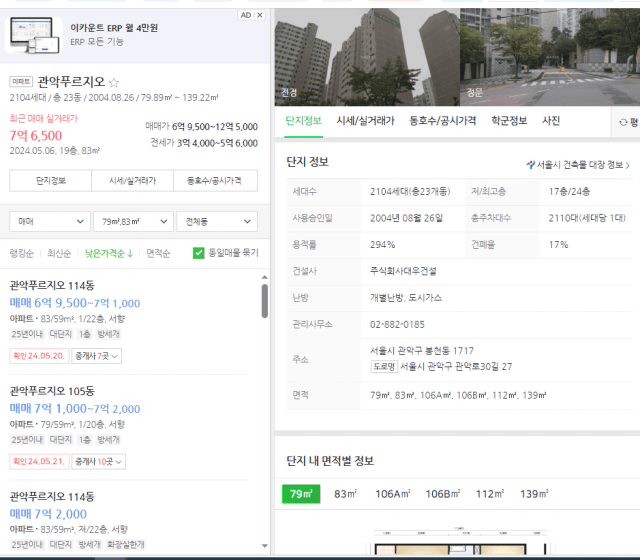
Task: Click the refresh icon beside 평
Action: pyautogui.click(x=623, y=122)
